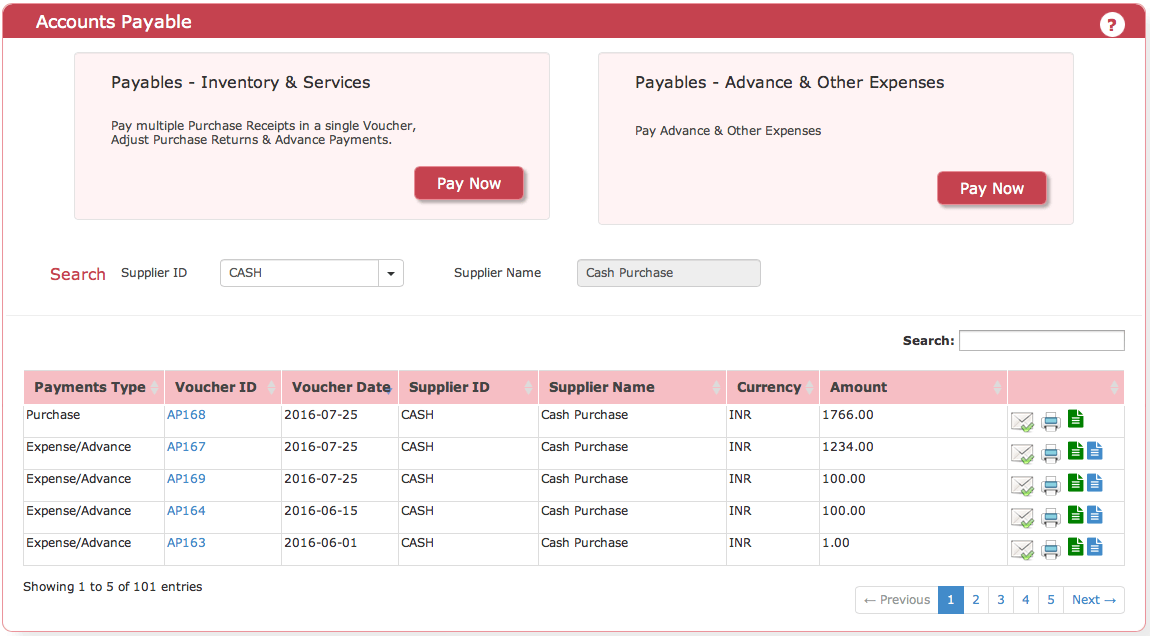This screenshot has width=1150, height=636.
Task: Sort table by Supplier Name column header
Action: point(632,387)
